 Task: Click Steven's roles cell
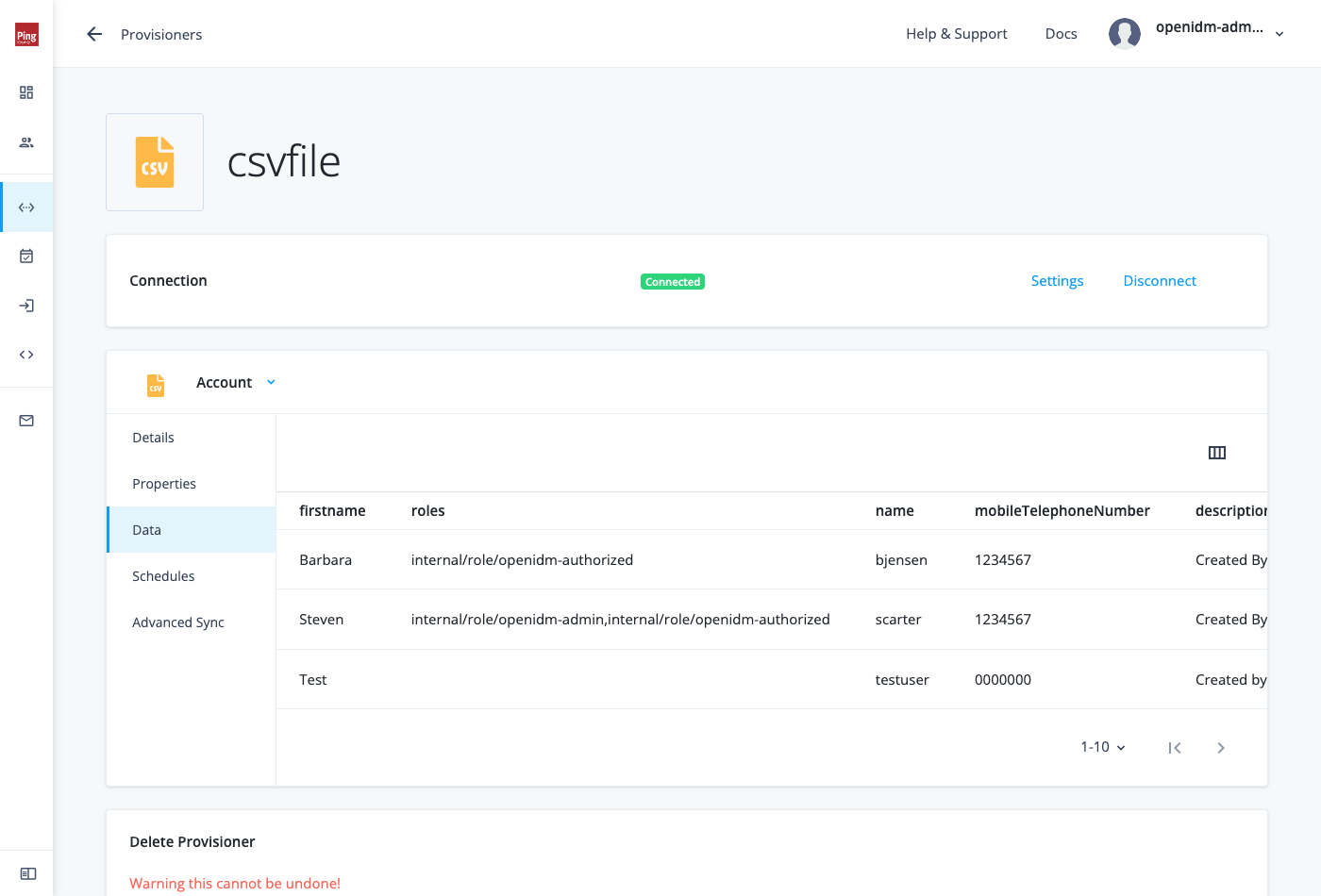tap(621, 620)
